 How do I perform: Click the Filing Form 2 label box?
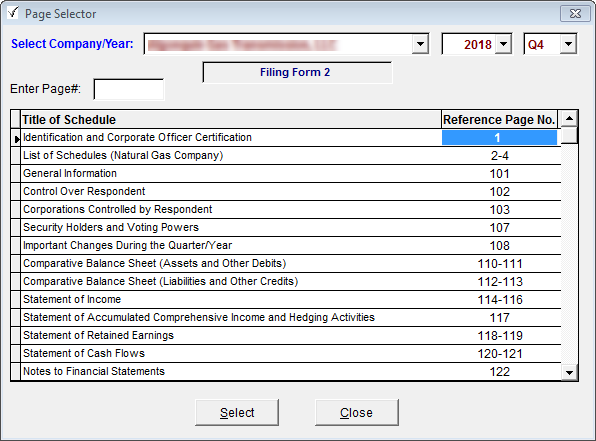point(297,72)
